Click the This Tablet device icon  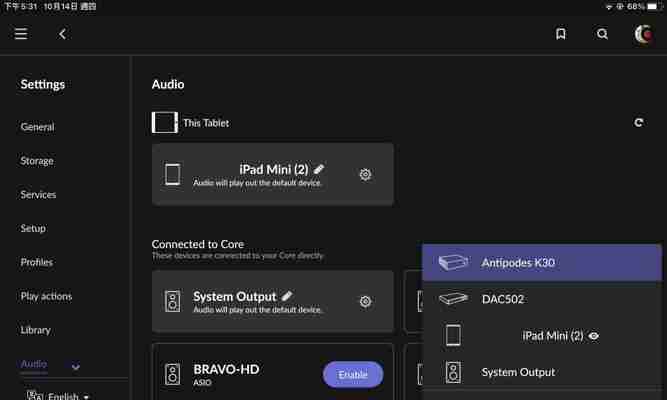165,123
